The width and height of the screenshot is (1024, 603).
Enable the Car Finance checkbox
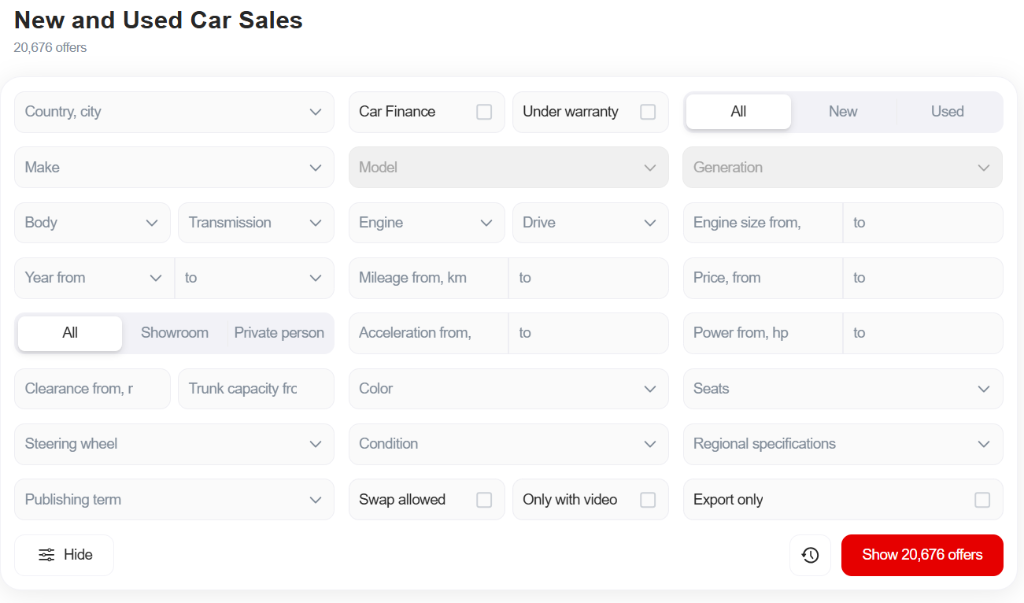coord(484,112)
